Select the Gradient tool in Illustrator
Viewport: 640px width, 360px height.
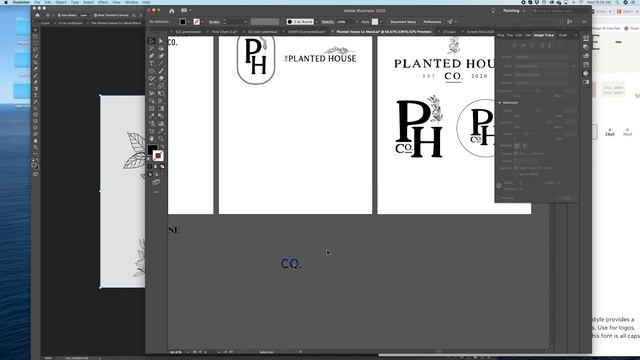161,108
